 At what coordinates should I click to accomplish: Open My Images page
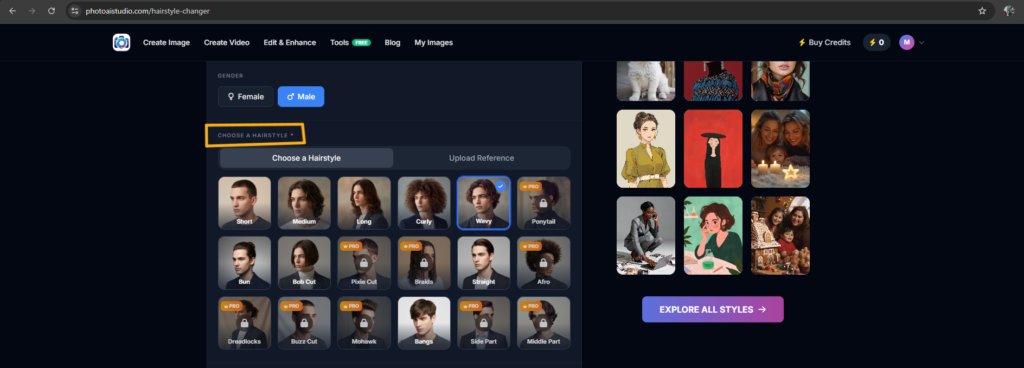[x=434, y=42]
